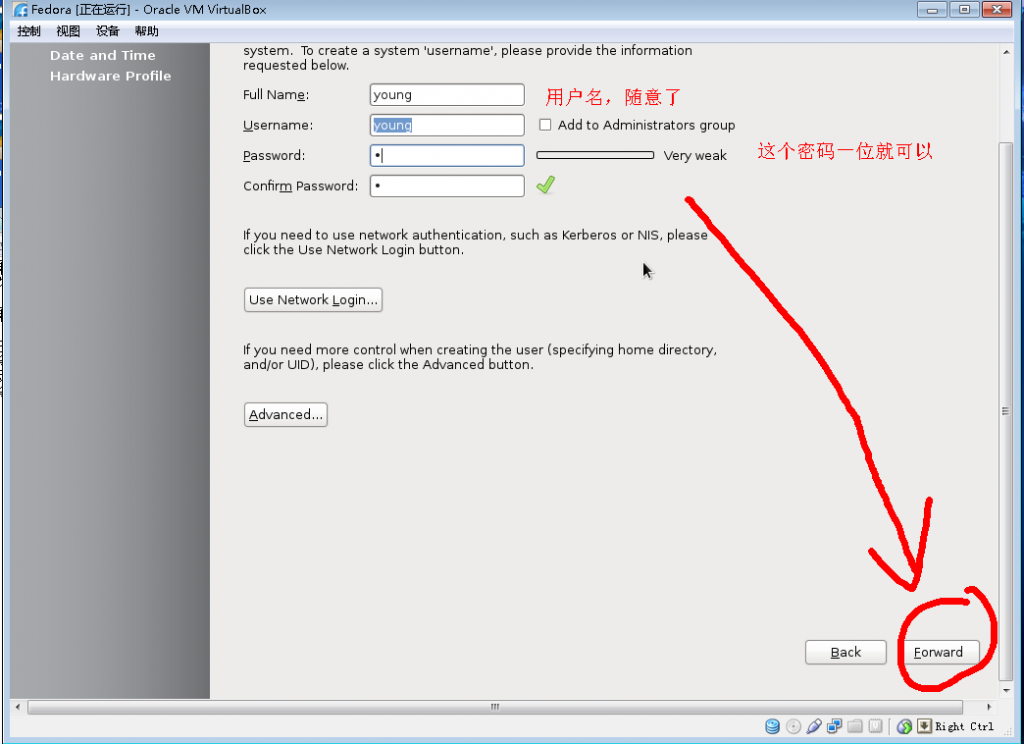Viewport: 1024px width, 744px height.
Task: Click the display status icon
Action: [874, 726]
